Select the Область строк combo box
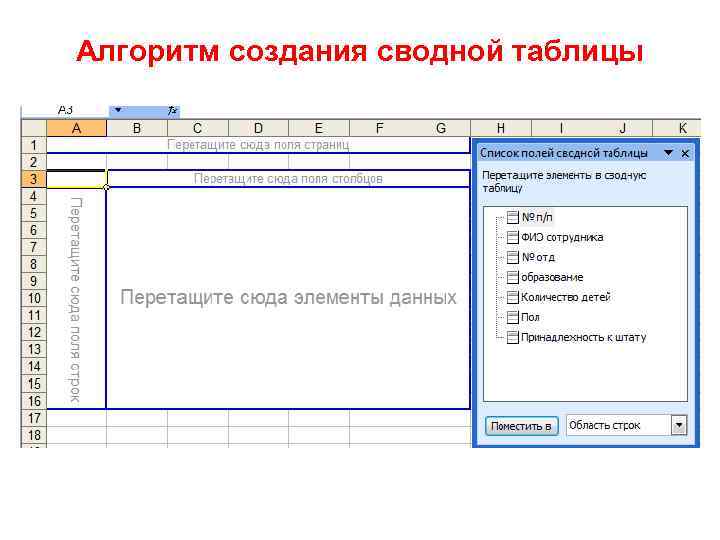 (x=626, y=425)
